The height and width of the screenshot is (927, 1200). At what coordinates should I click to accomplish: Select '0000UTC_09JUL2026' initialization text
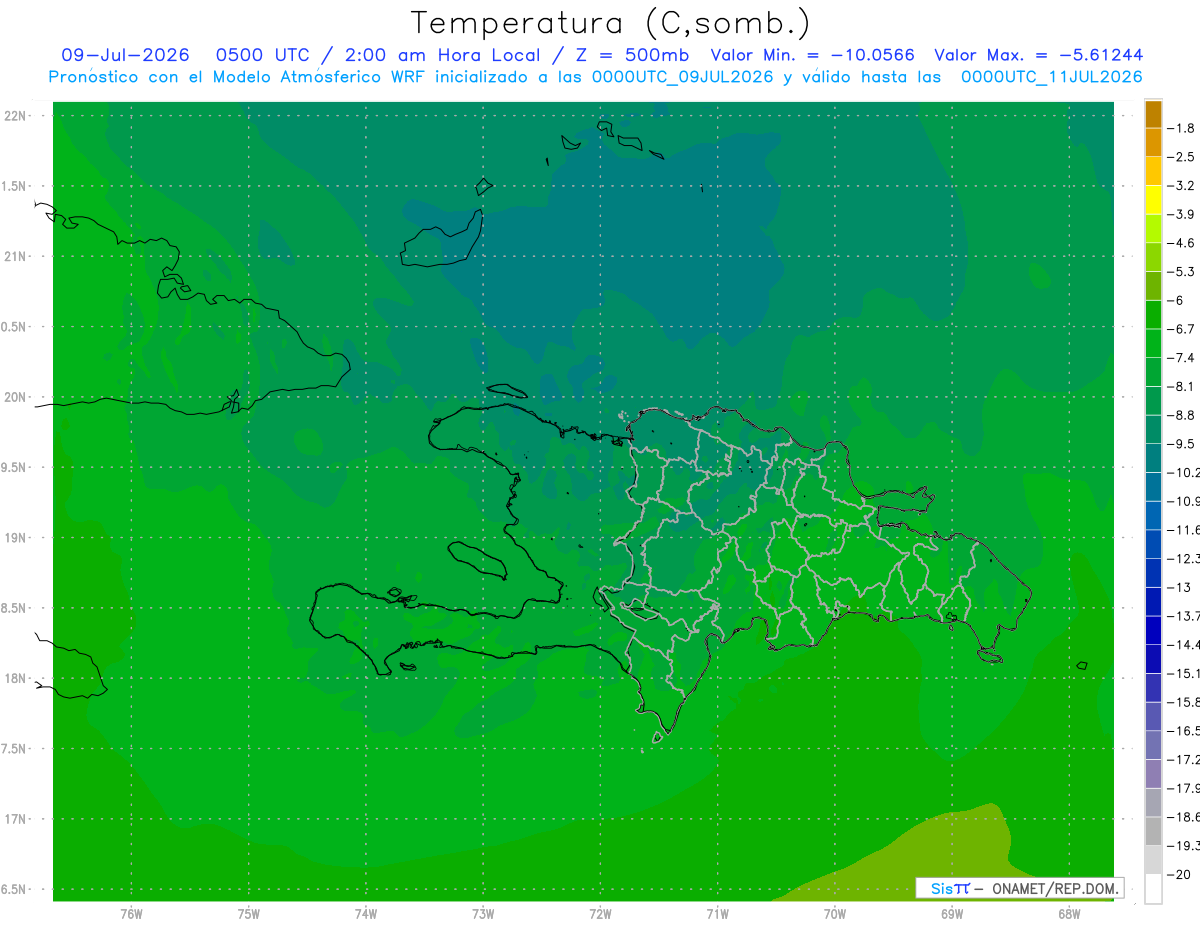click(x=682, y=77)
